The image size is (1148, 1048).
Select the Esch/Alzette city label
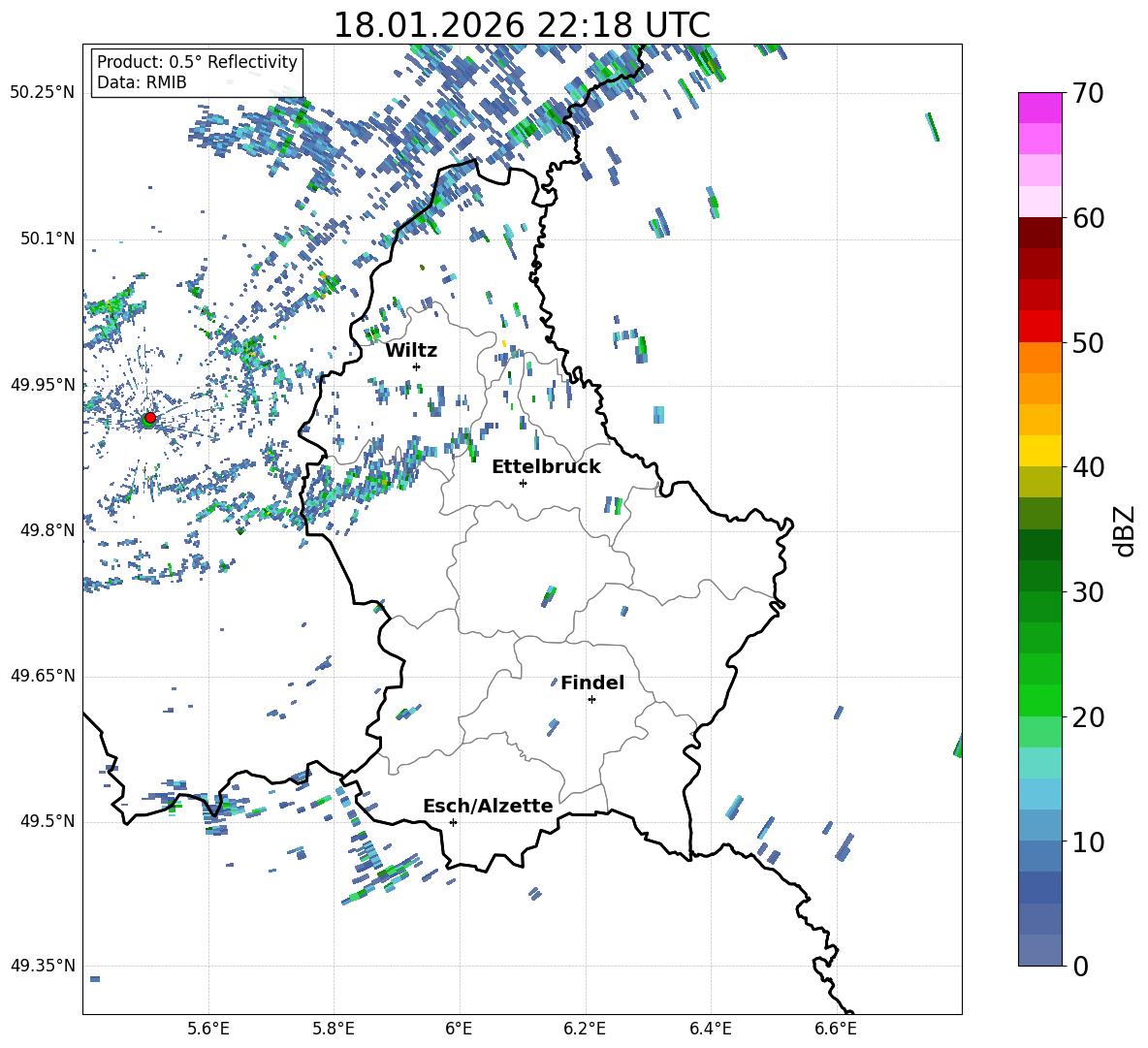point(488,806)
